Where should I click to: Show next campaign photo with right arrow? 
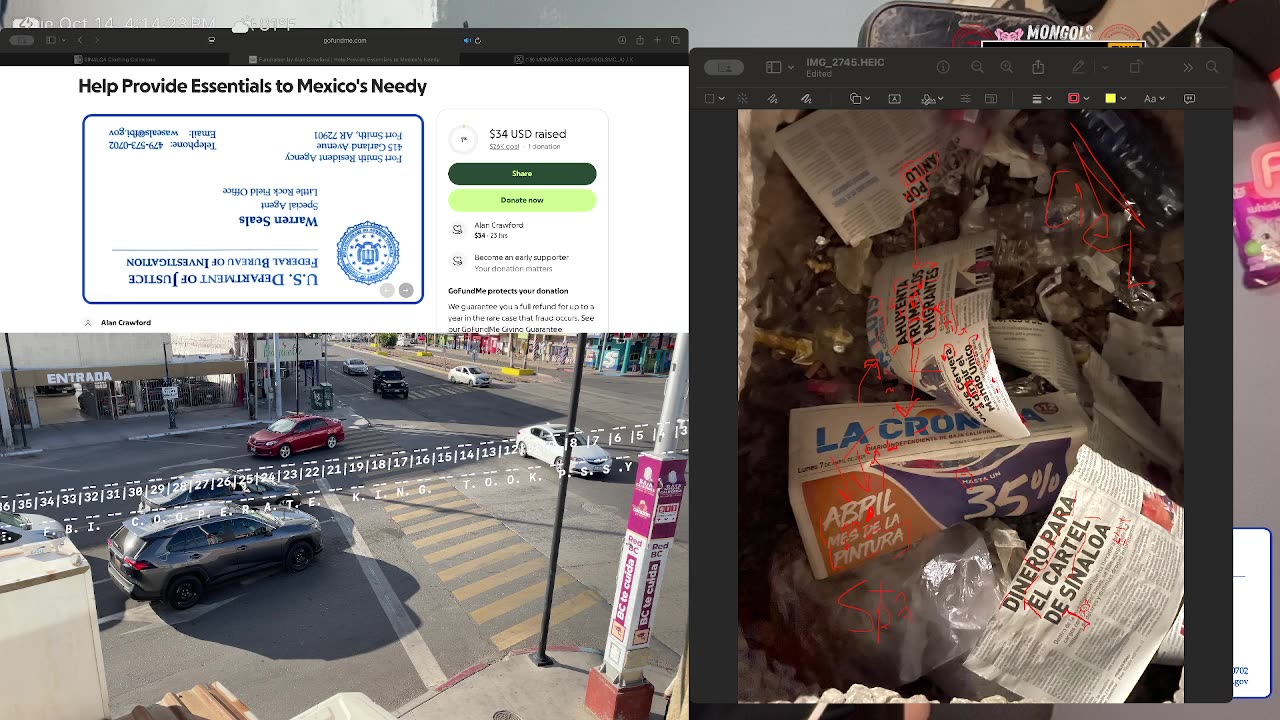pyautogui.click(x=406, y=290)
